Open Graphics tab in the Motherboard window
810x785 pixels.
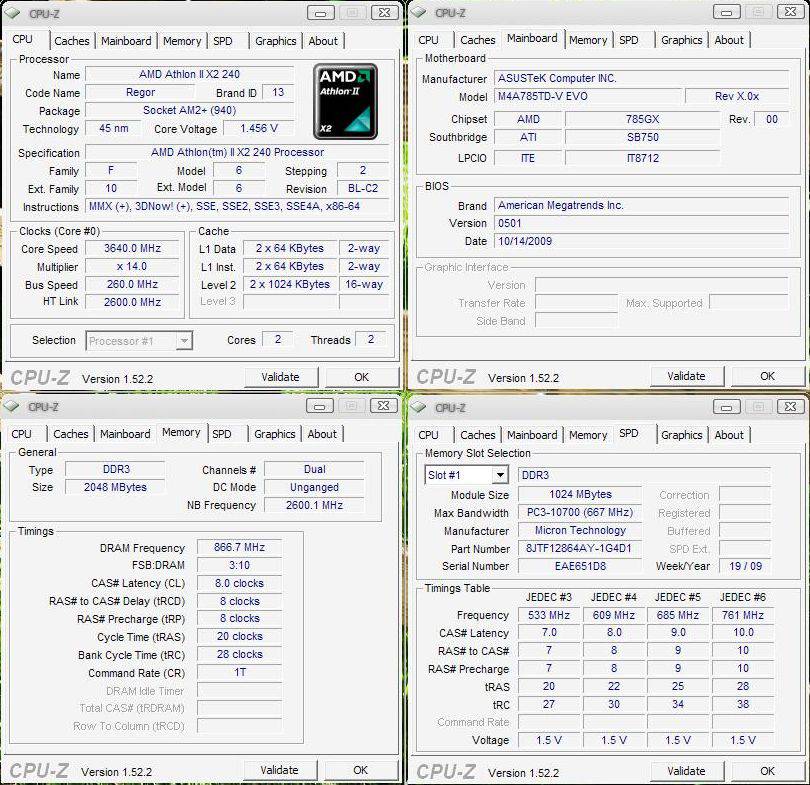tap(681, 40)
